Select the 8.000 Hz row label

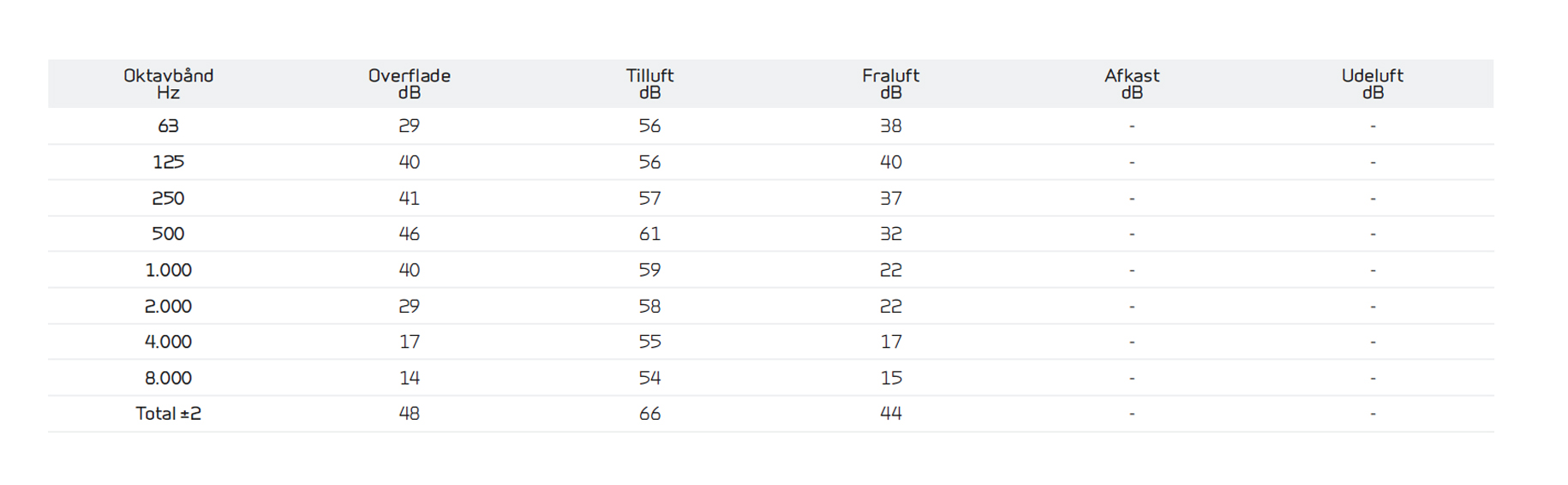click(168, 378)
